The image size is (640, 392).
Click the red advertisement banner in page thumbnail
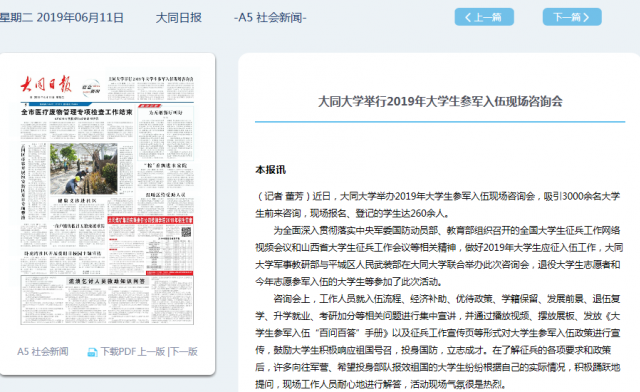150,220
